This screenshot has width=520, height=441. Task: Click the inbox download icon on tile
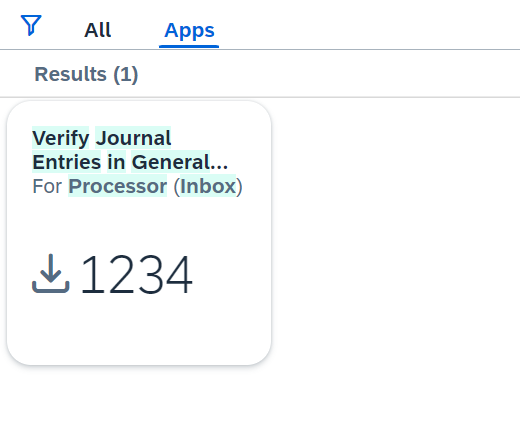click(51, 274)
